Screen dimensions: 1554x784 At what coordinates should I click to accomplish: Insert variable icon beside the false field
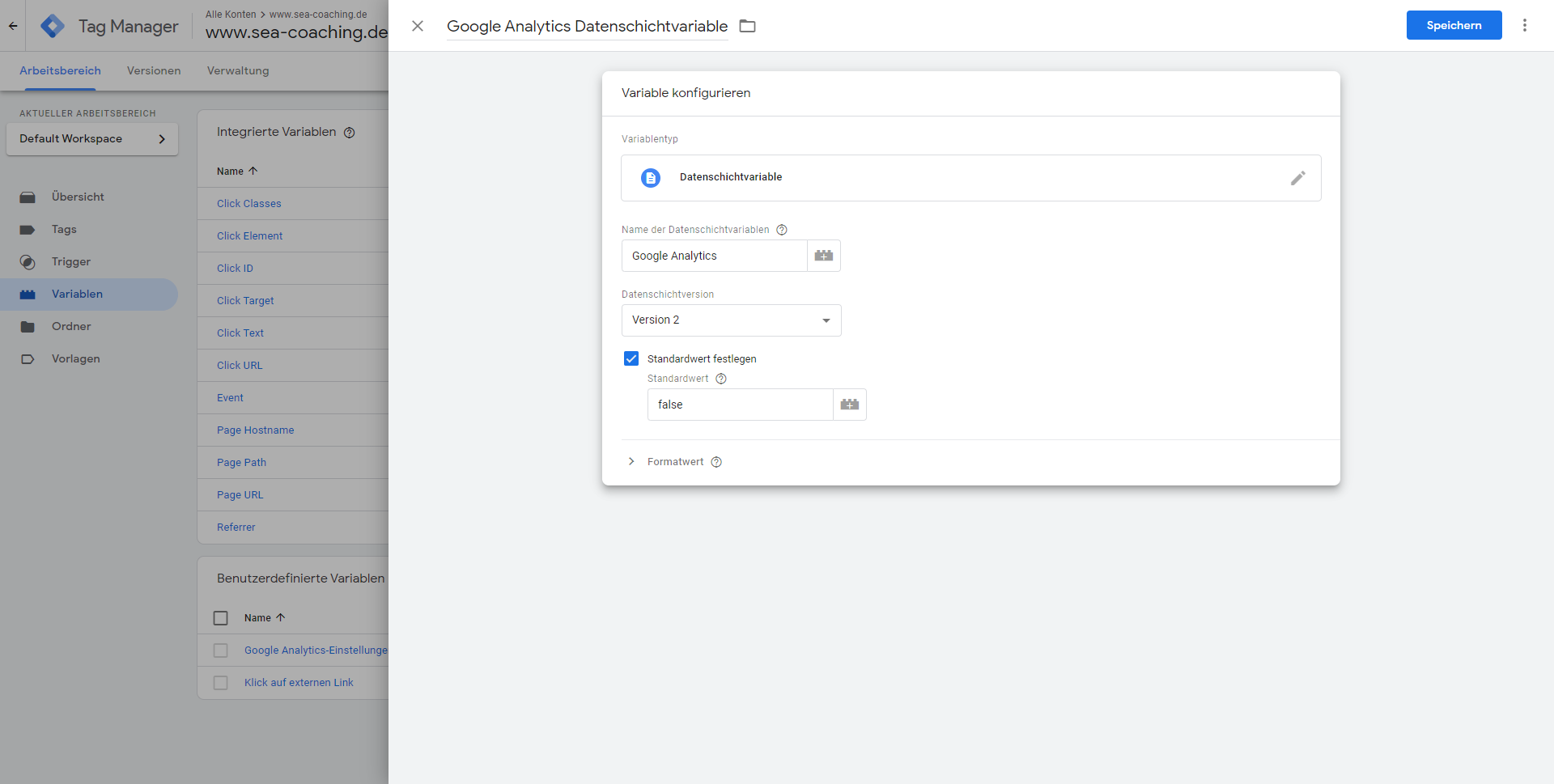click(x=850, y=405)
